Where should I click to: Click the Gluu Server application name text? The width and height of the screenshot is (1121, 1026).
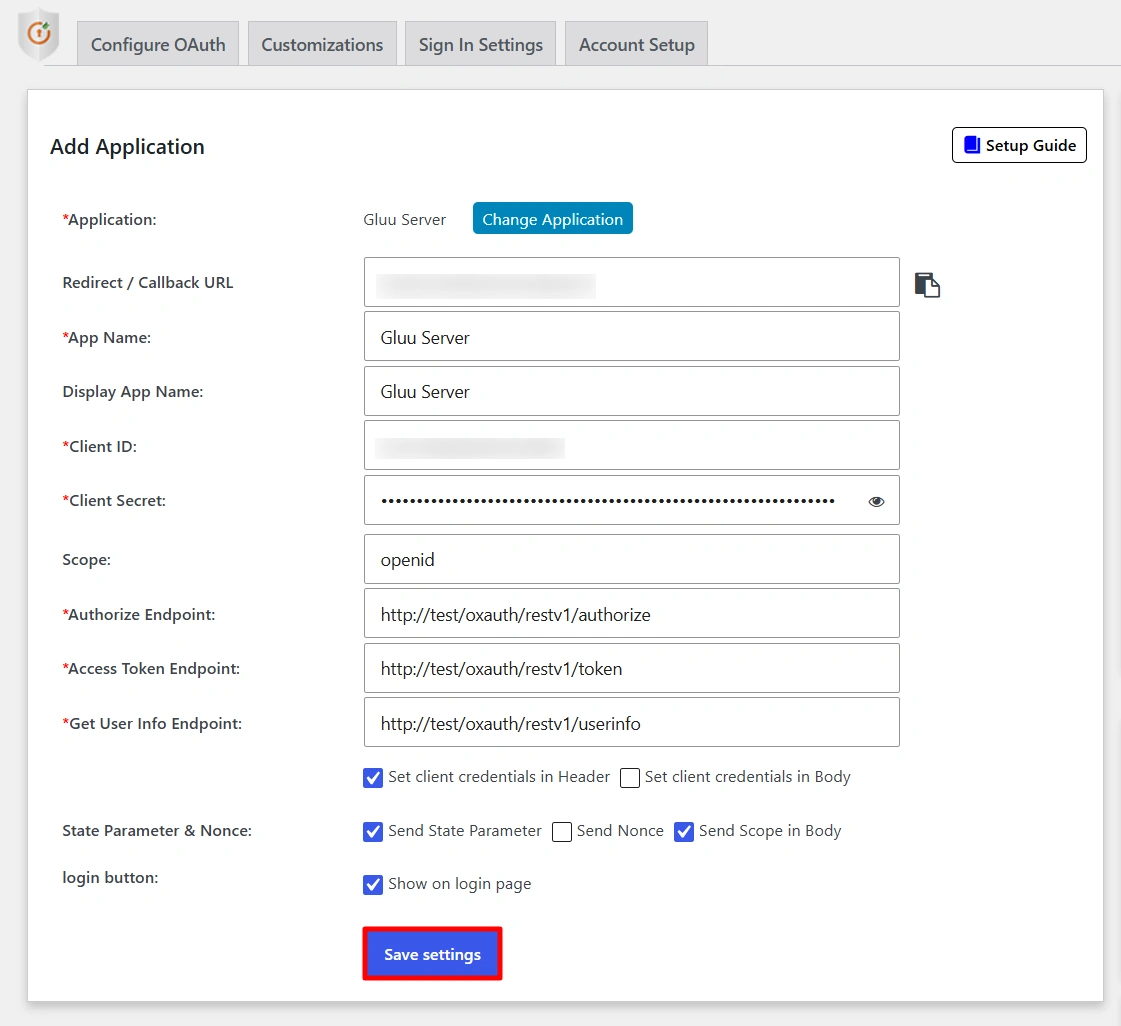pos(405,219)
